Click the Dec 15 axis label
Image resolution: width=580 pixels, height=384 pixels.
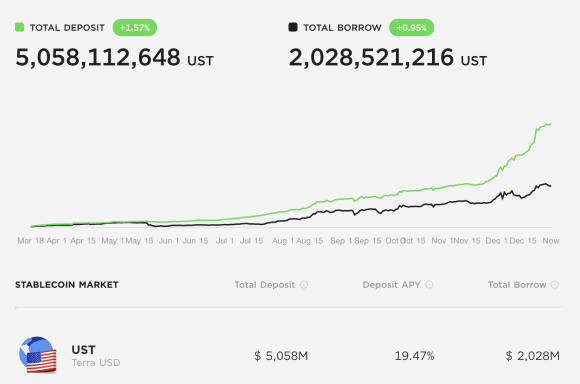point(523,241)
